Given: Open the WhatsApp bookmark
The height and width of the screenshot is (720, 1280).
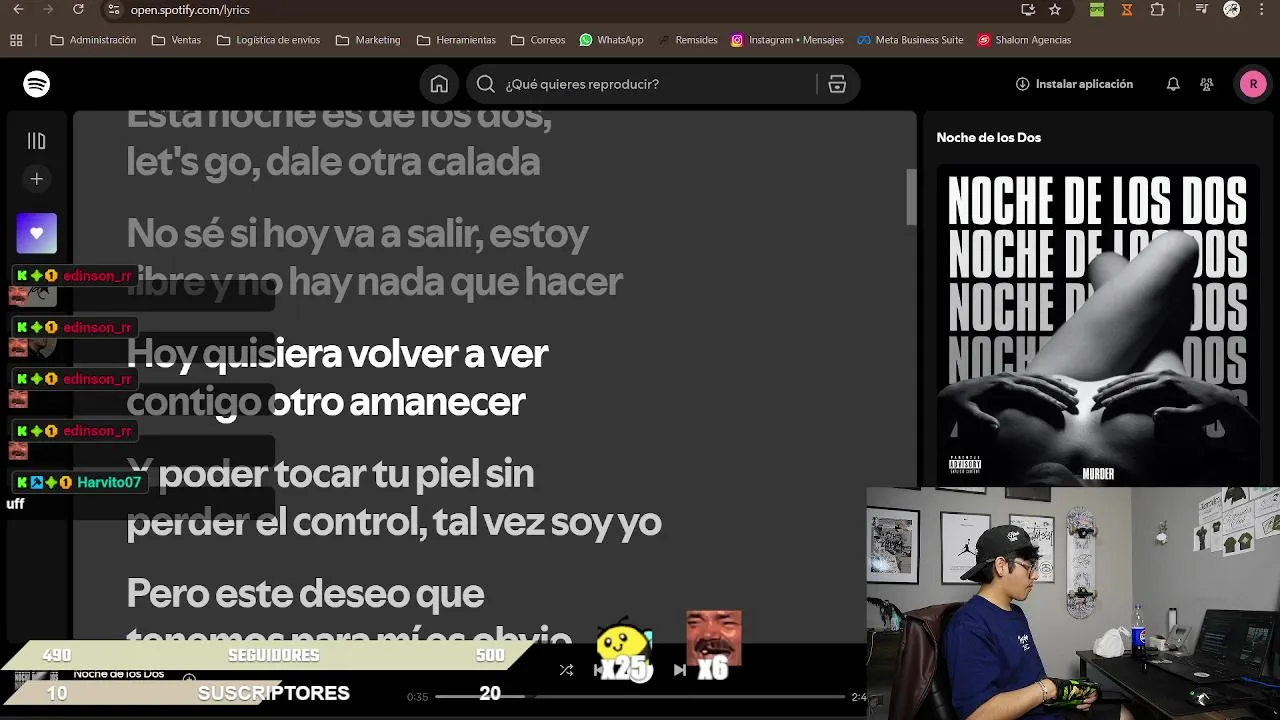Looking at the screenshot, I should 611,40.
